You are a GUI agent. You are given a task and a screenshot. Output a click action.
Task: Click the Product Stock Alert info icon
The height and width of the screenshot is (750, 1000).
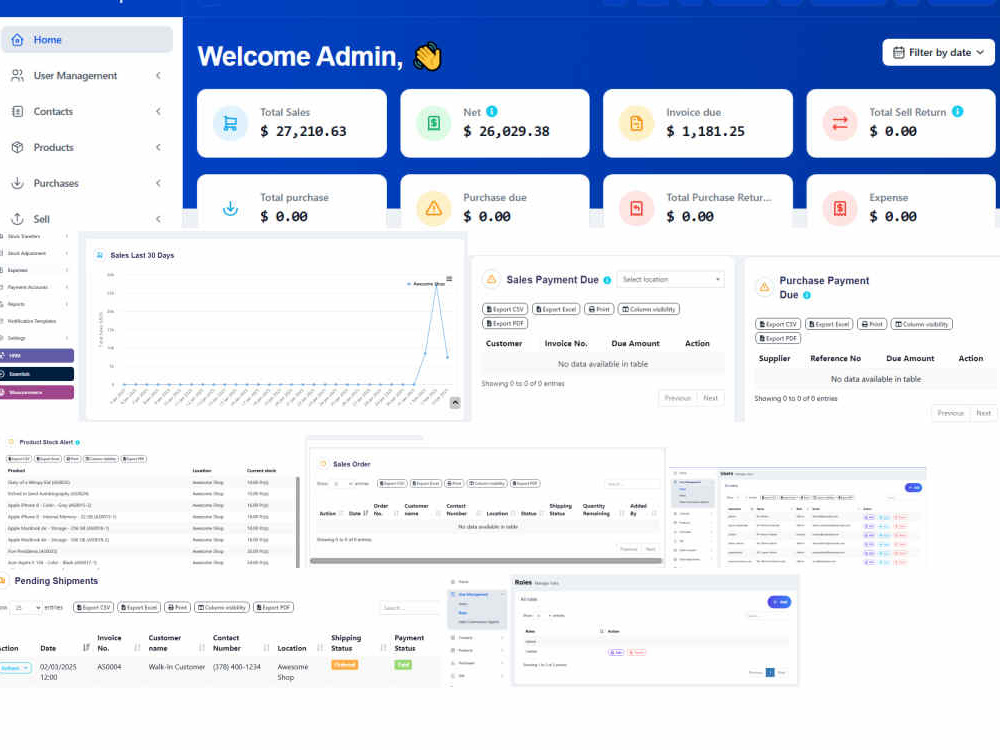click(78, 442)
